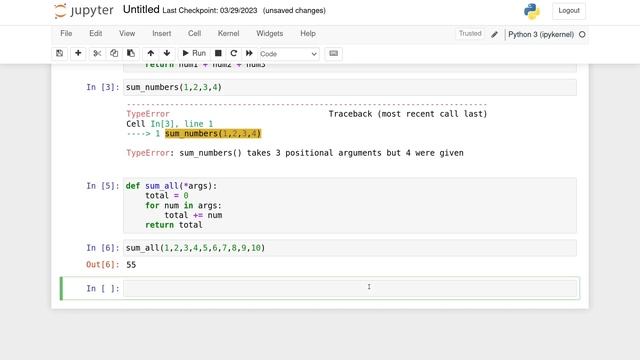Click the Jupyter logo
The width and height of the screenshot is (640, 360).
[x=84, y=11]
